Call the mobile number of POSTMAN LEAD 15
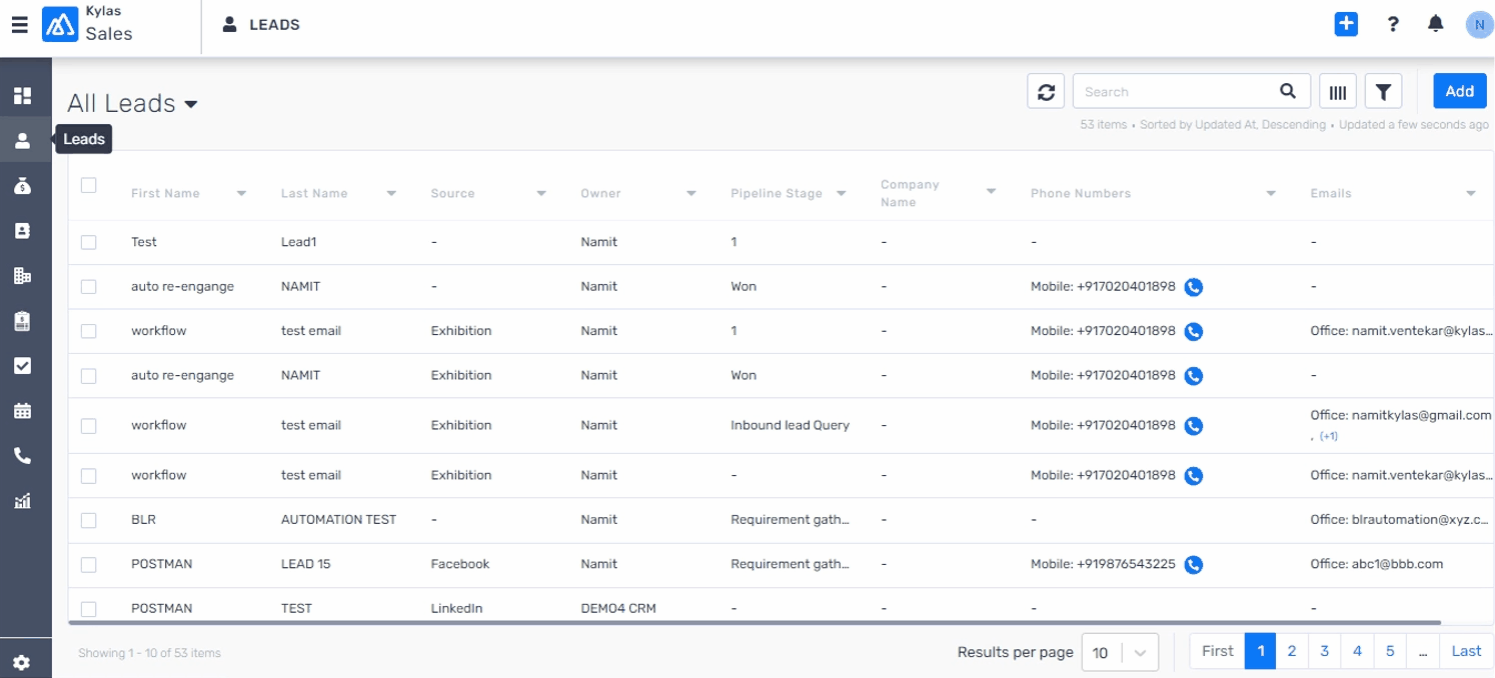This screenshot has width=1495, height=678. coord(1193,565)
